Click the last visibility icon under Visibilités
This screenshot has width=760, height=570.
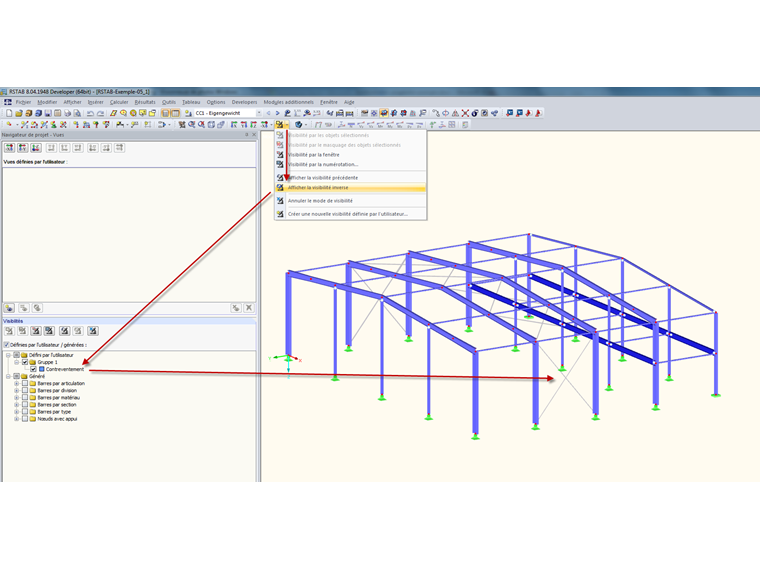coord(93,331)
